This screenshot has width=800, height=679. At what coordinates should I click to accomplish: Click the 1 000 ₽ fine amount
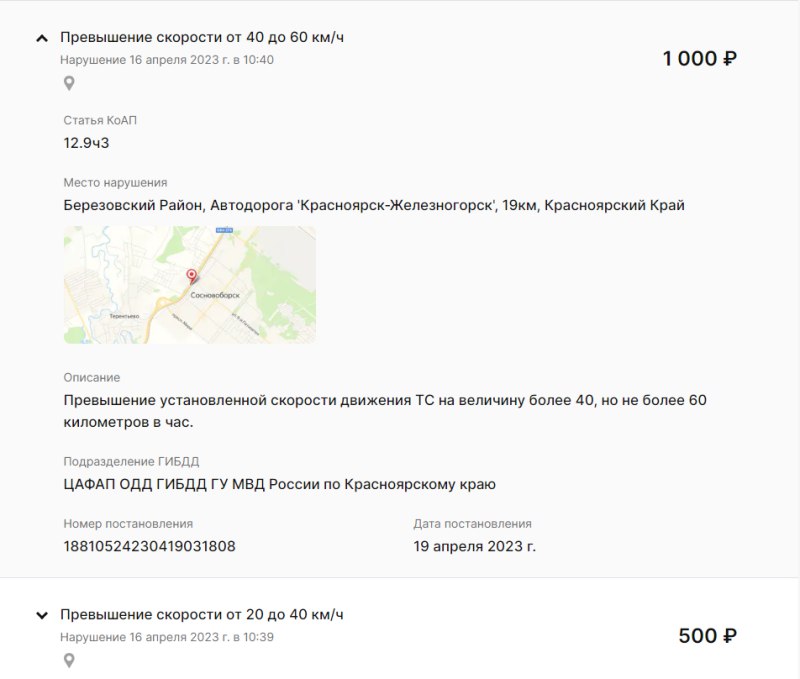pos(699,59)
